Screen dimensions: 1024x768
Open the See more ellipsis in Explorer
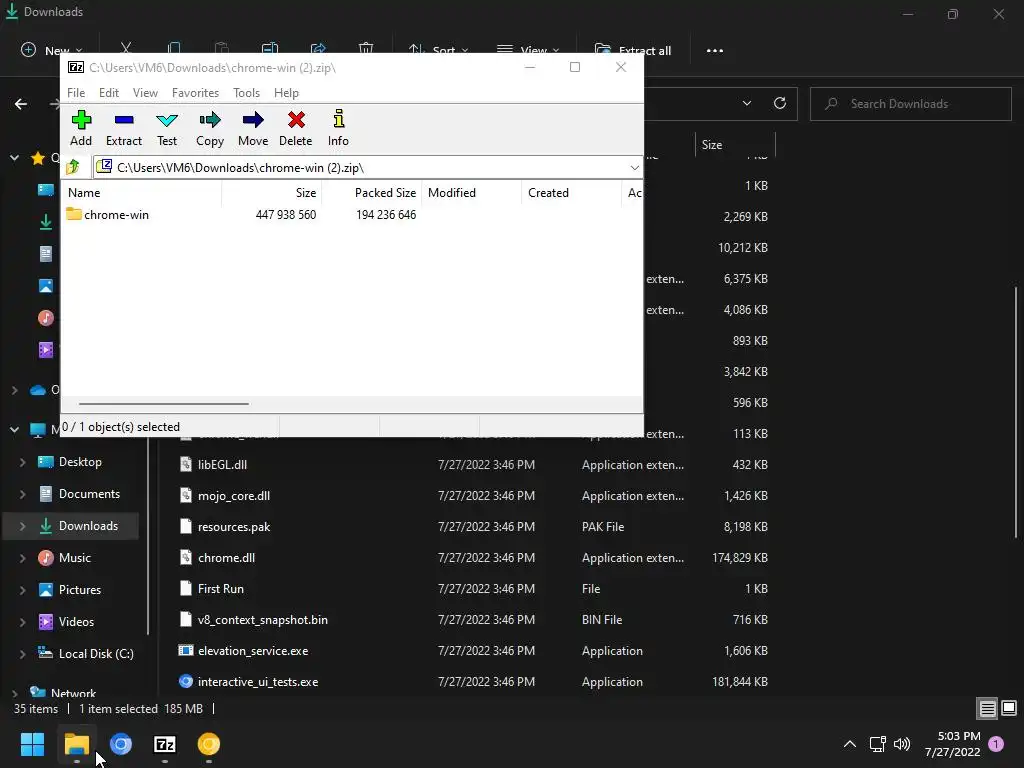coord(714,50)
